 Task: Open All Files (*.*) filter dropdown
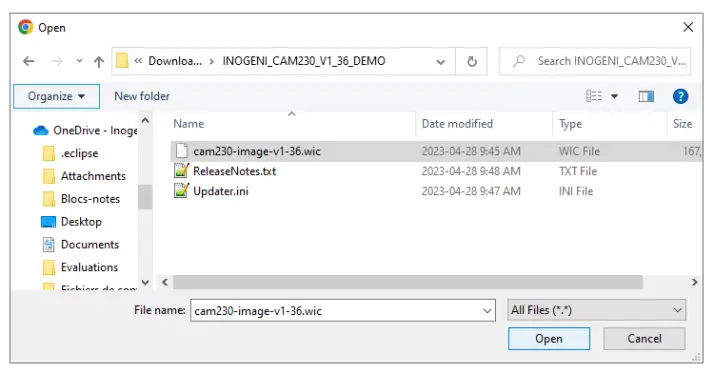596,310
